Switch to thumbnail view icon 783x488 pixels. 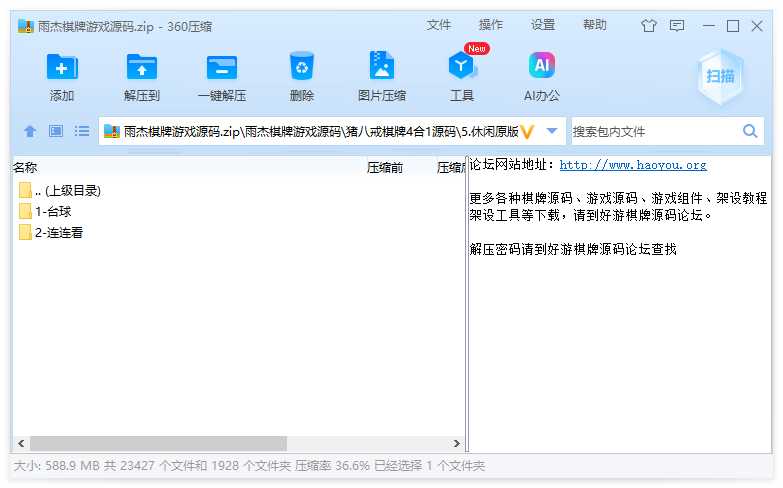[x=55, y=131]
